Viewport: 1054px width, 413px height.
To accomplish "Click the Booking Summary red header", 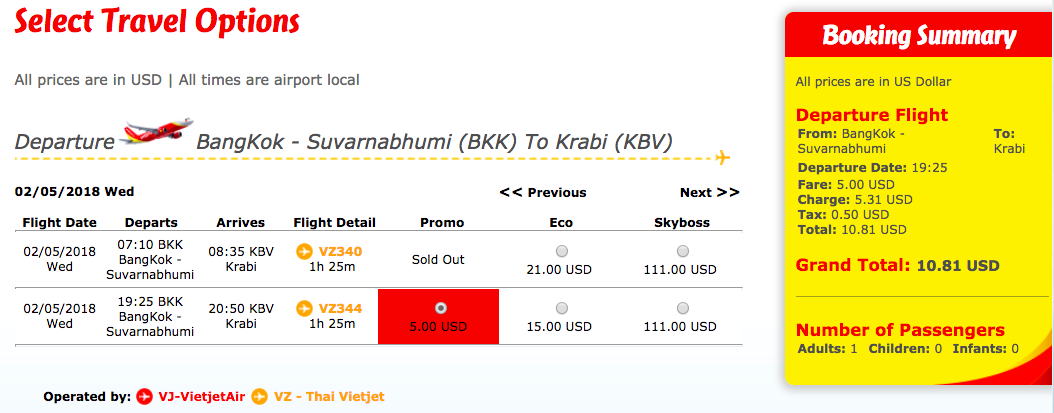I will click(920, 34).
